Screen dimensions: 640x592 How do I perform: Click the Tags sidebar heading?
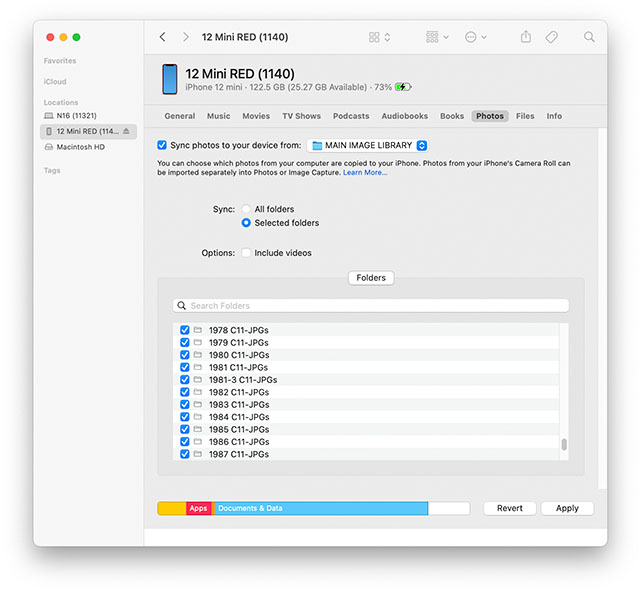coord(52,171)
